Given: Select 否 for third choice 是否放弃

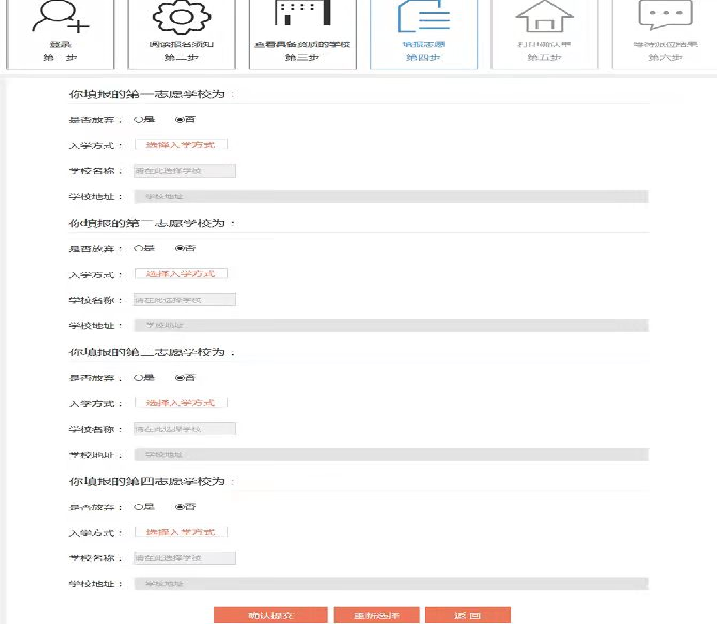Looking at the screenshot, I should pyautogui.click(x=180, y=378).
